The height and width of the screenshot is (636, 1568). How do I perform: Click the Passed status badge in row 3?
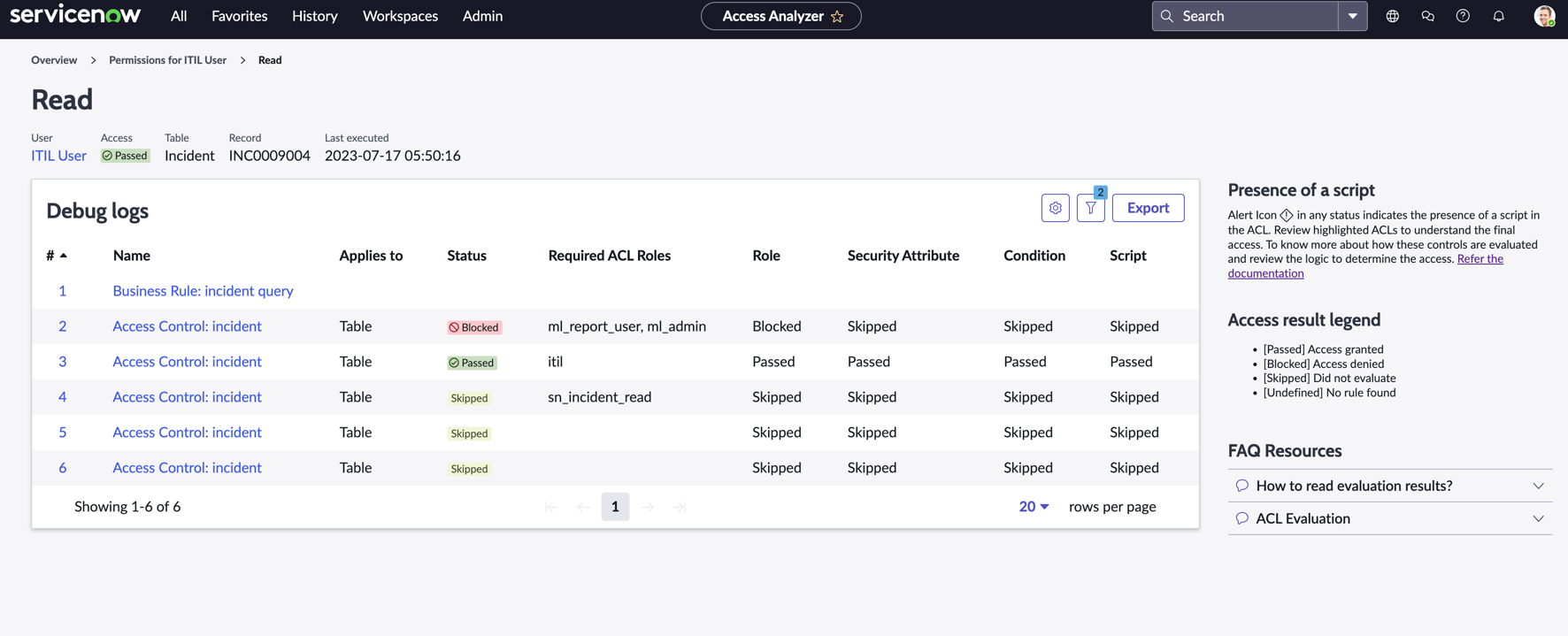tap(472, 363)
